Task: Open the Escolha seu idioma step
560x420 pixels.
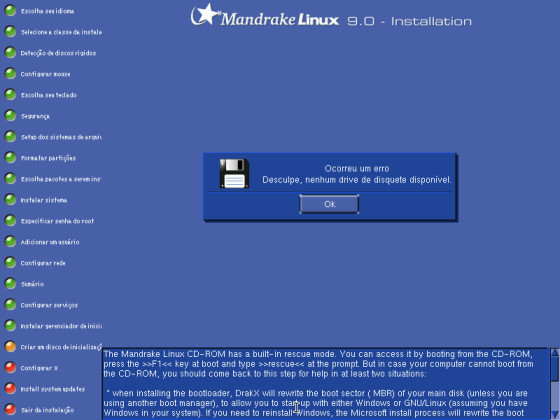Action: pyautogui.click(x=48, y=11)
